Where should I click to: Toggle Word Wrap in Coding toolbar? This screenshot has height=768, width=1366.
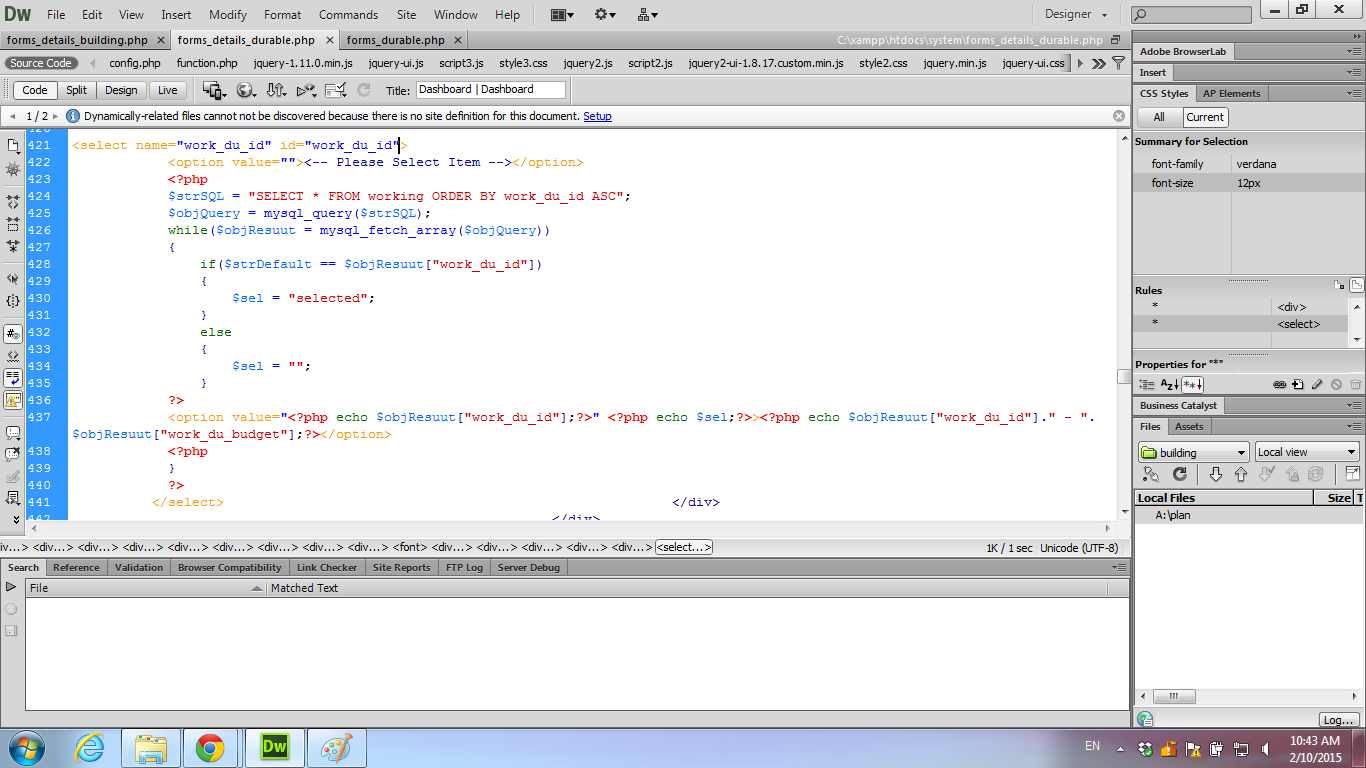pos(13,378)
